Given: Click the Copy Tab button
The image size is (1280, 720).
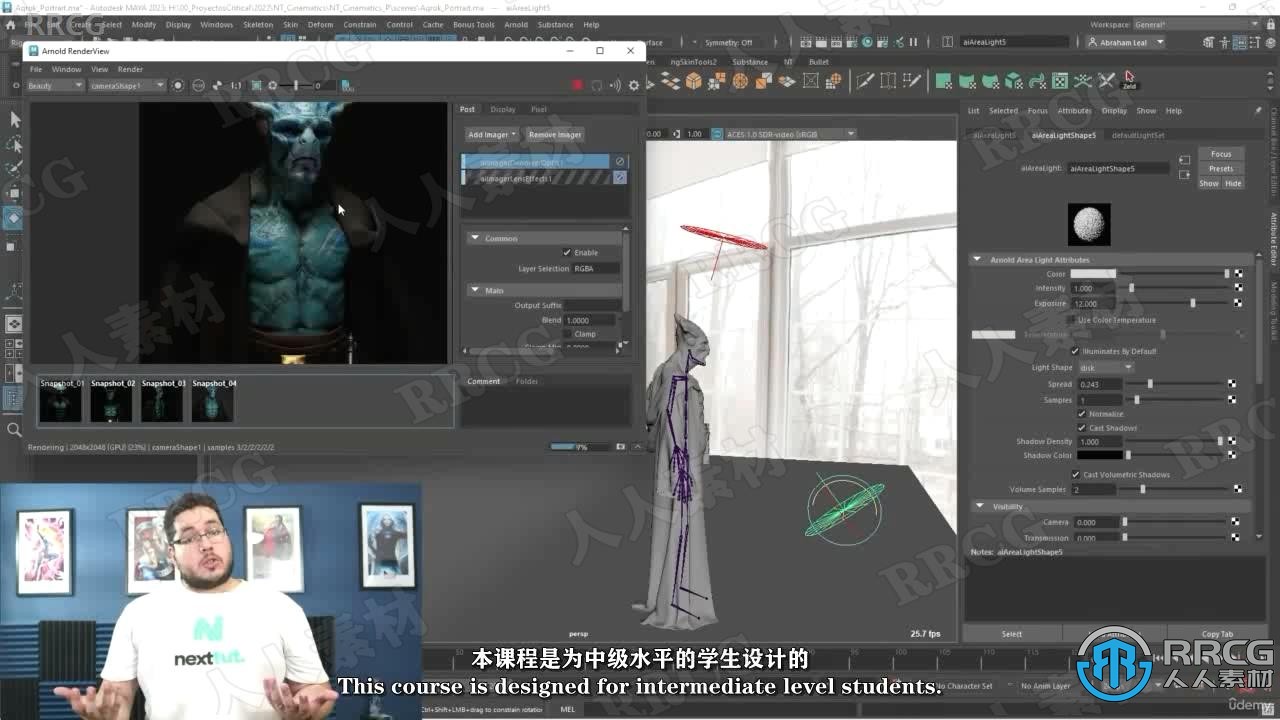Looking at the screenshot, I should pos(1217,634).
